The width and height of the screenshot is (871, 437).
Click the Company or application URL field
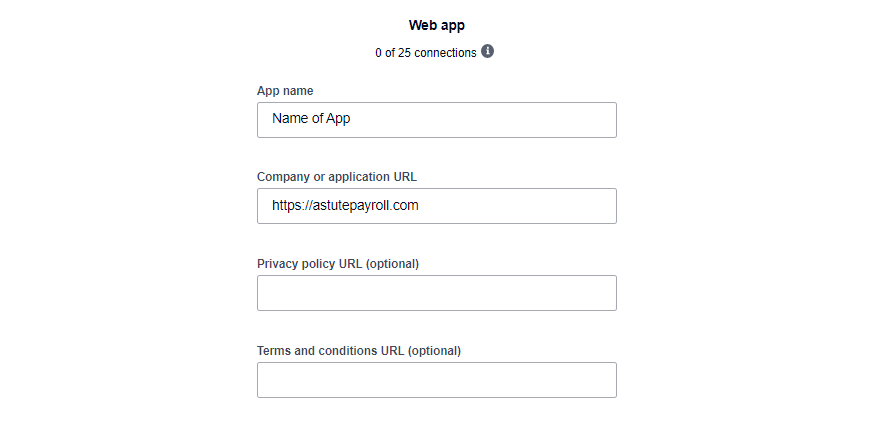[x=436, y=206]
